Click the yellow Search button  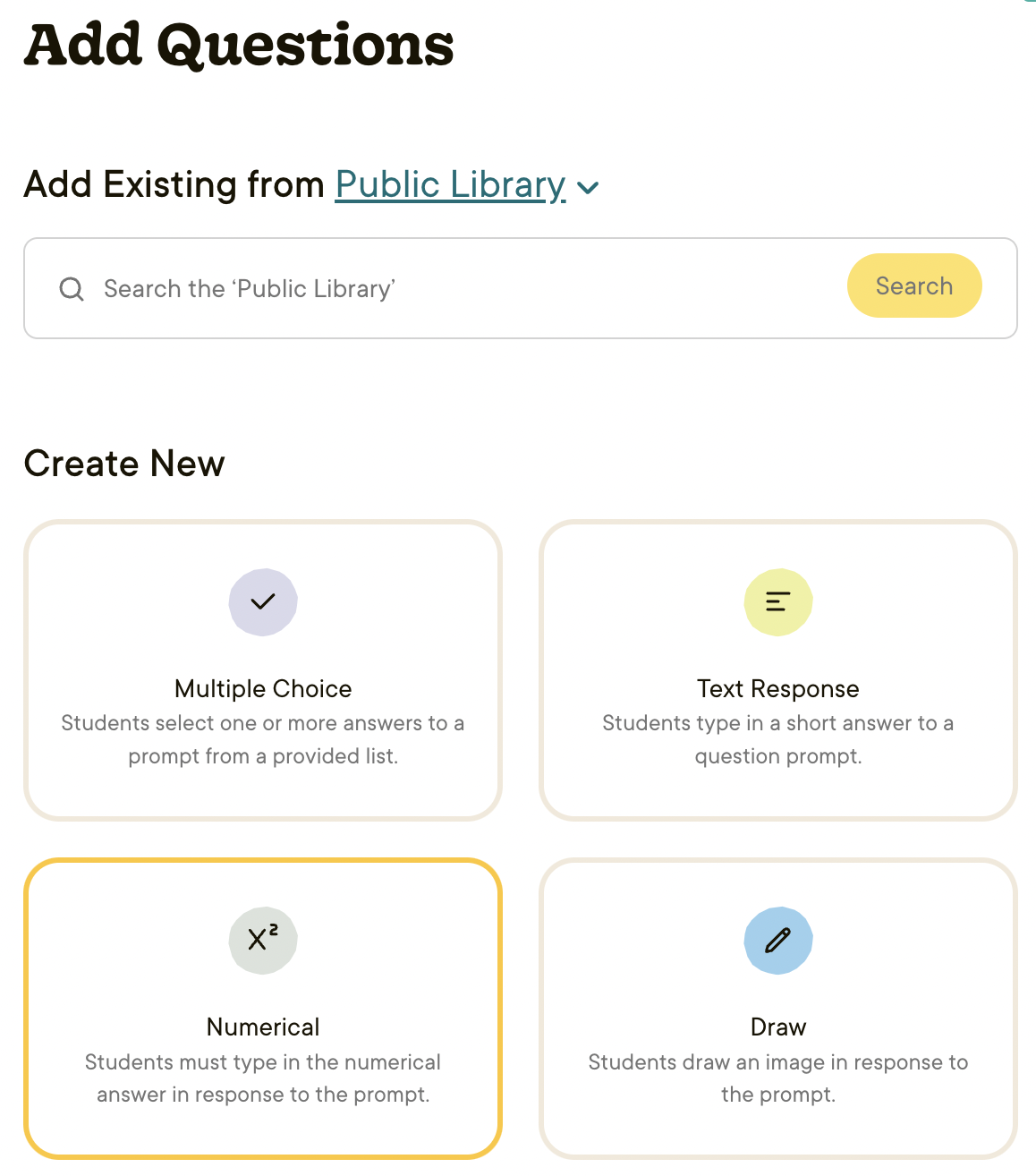[x=914, y=285]
